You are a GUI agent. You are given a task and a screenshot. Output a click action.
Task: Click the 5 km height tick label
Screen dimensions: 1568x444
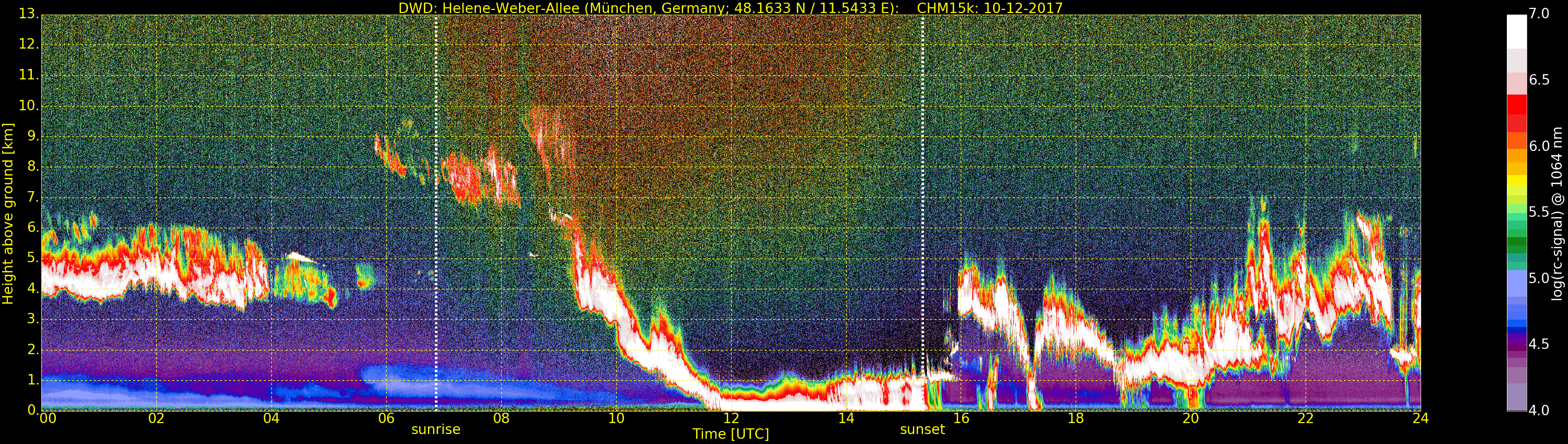33,259
